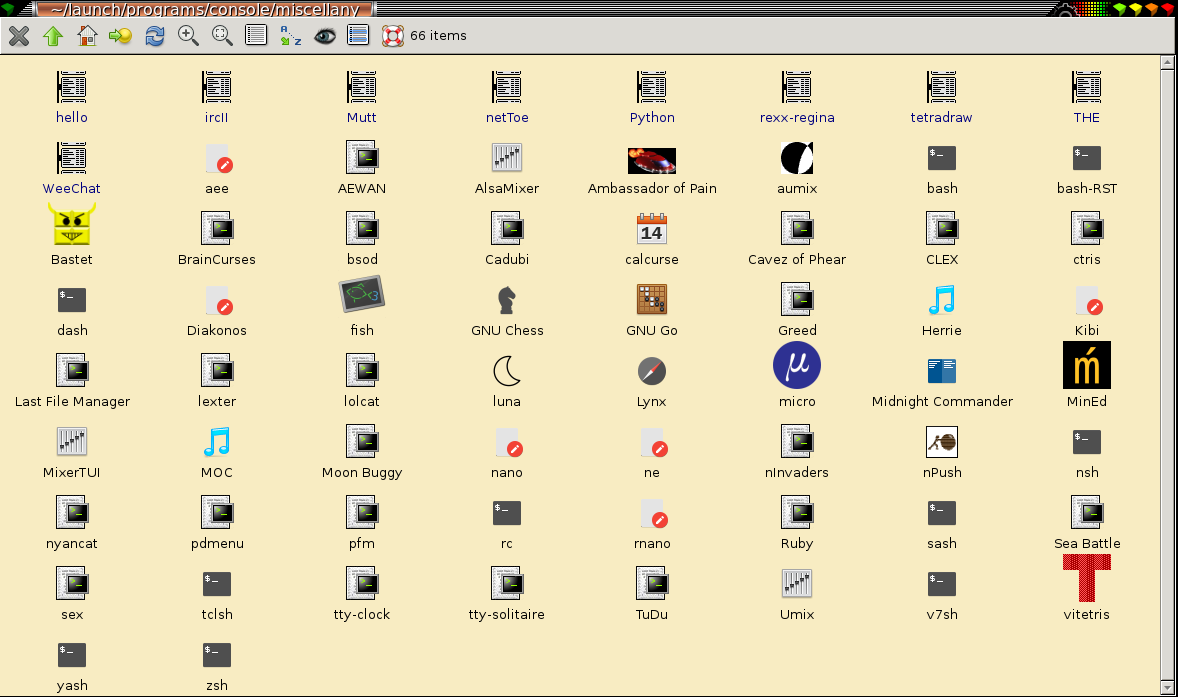This screenshot has height=697, width=1178.
Task: Select the luna crescent moon icon
Action: tap(507, 370)
